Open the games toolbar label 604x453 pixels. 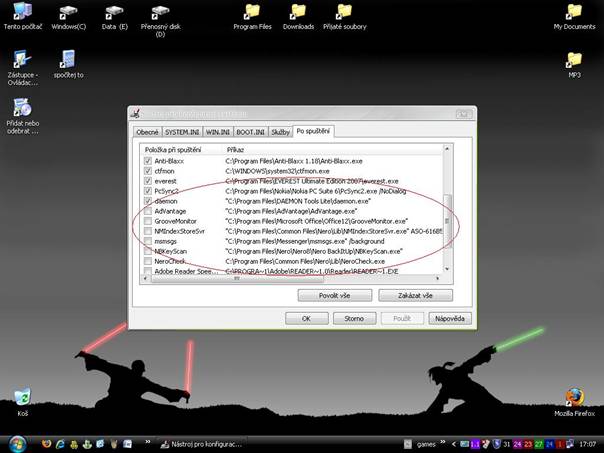tap(426, 444)
